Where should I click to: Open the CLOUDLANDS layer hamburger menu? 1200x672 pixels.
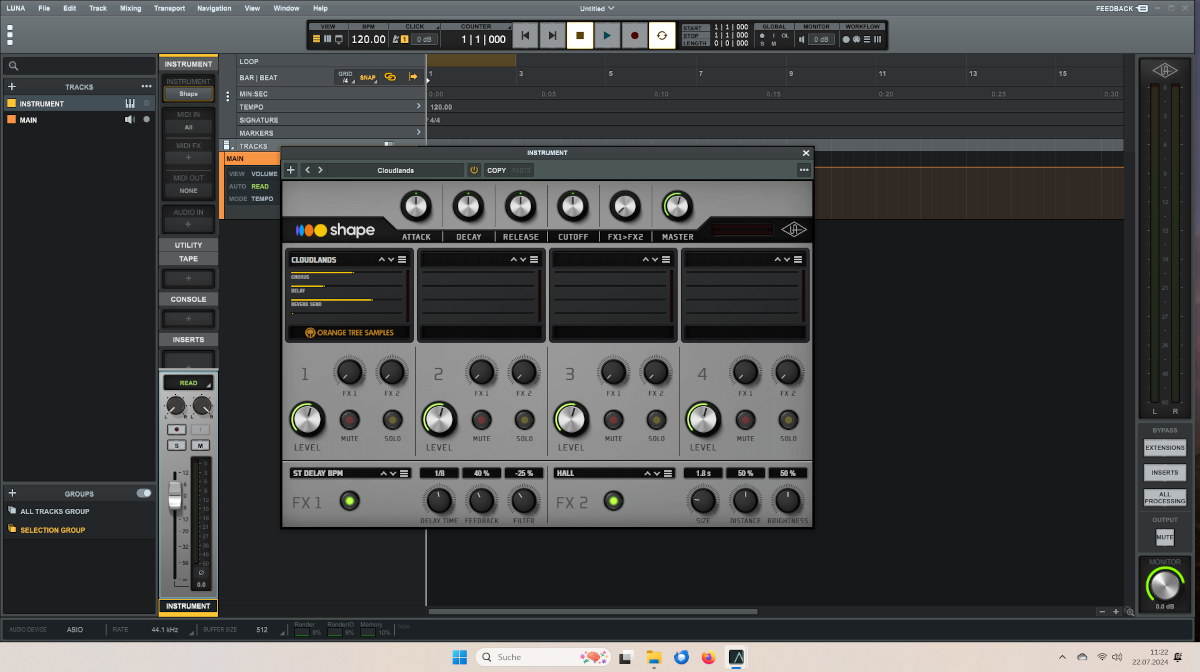(403, 260)
